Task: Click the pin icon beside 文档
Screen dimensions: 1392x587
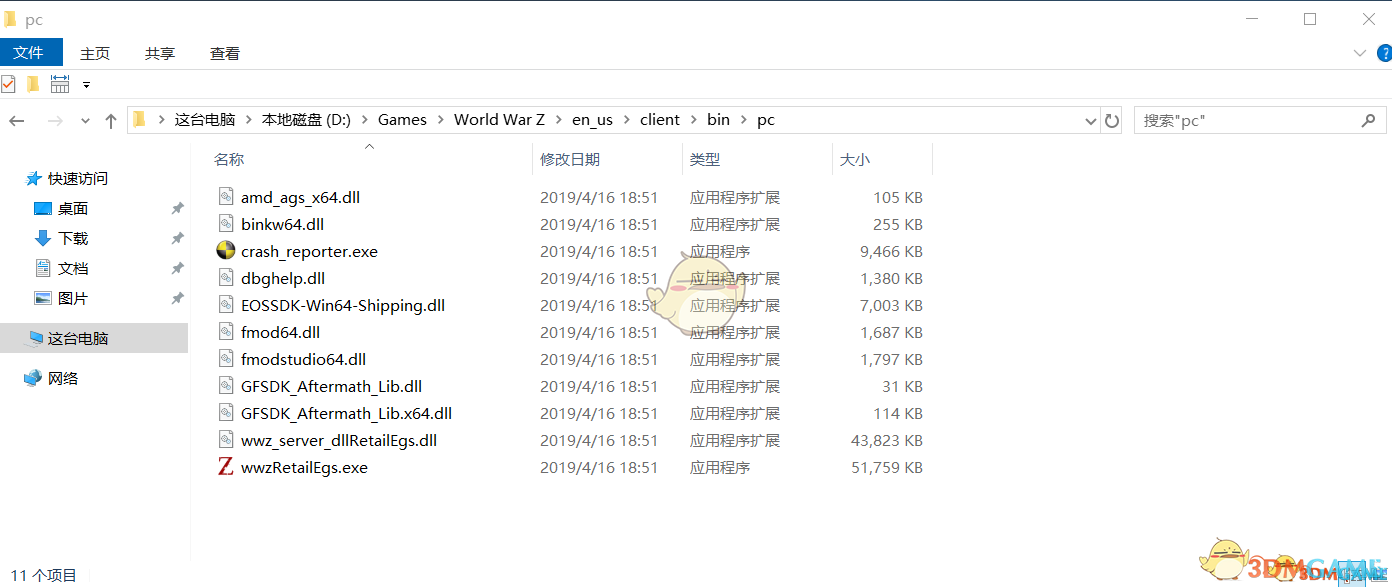Action: pyautogui.click(x=177, y=269)
